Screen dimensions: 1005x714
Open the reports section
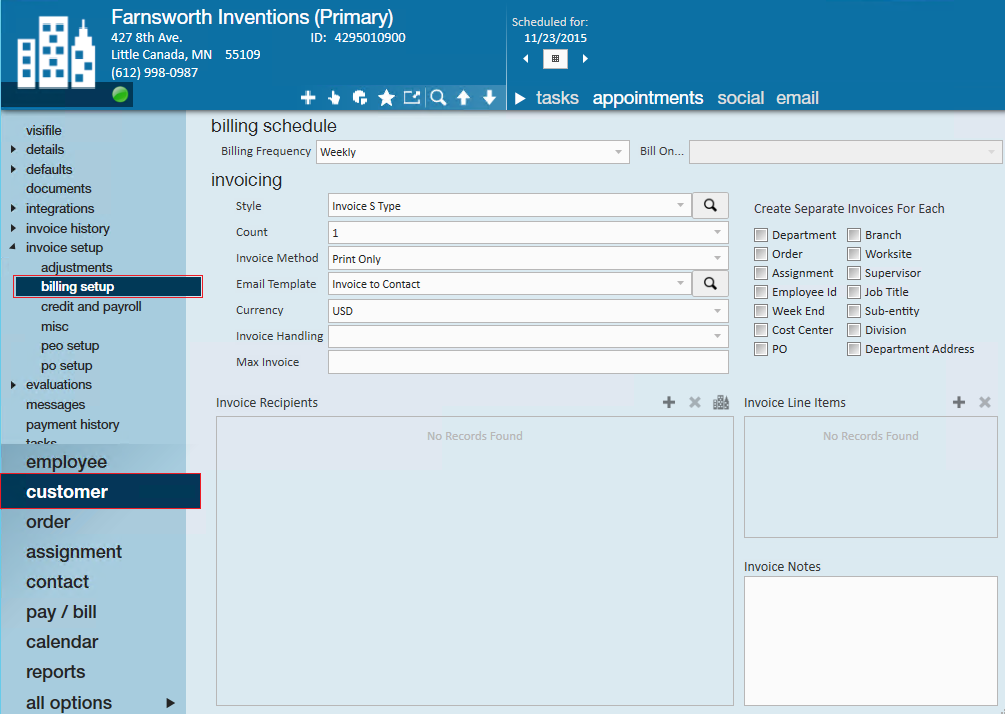click(55, 672)
